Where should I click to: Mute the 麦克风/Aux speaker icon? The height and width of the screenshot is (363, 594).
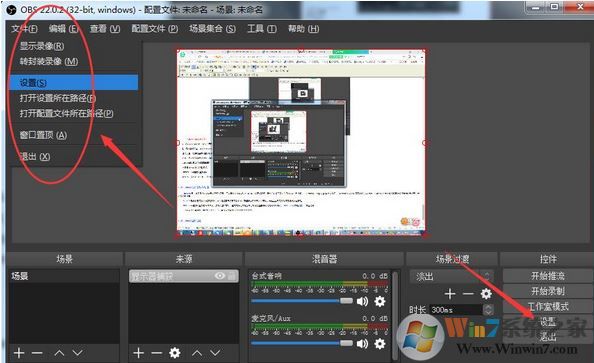[363, 343]
